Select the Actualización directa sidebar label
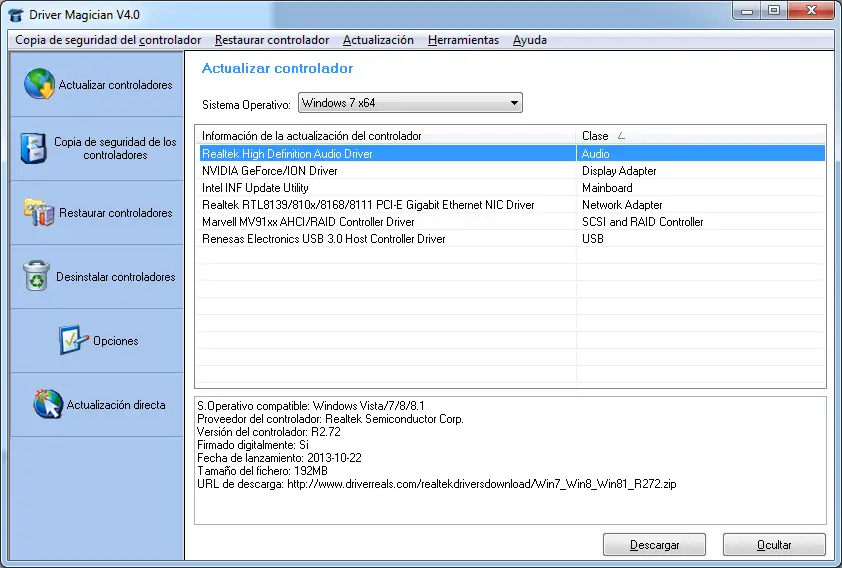842x568 pixels. click(115, 404)
